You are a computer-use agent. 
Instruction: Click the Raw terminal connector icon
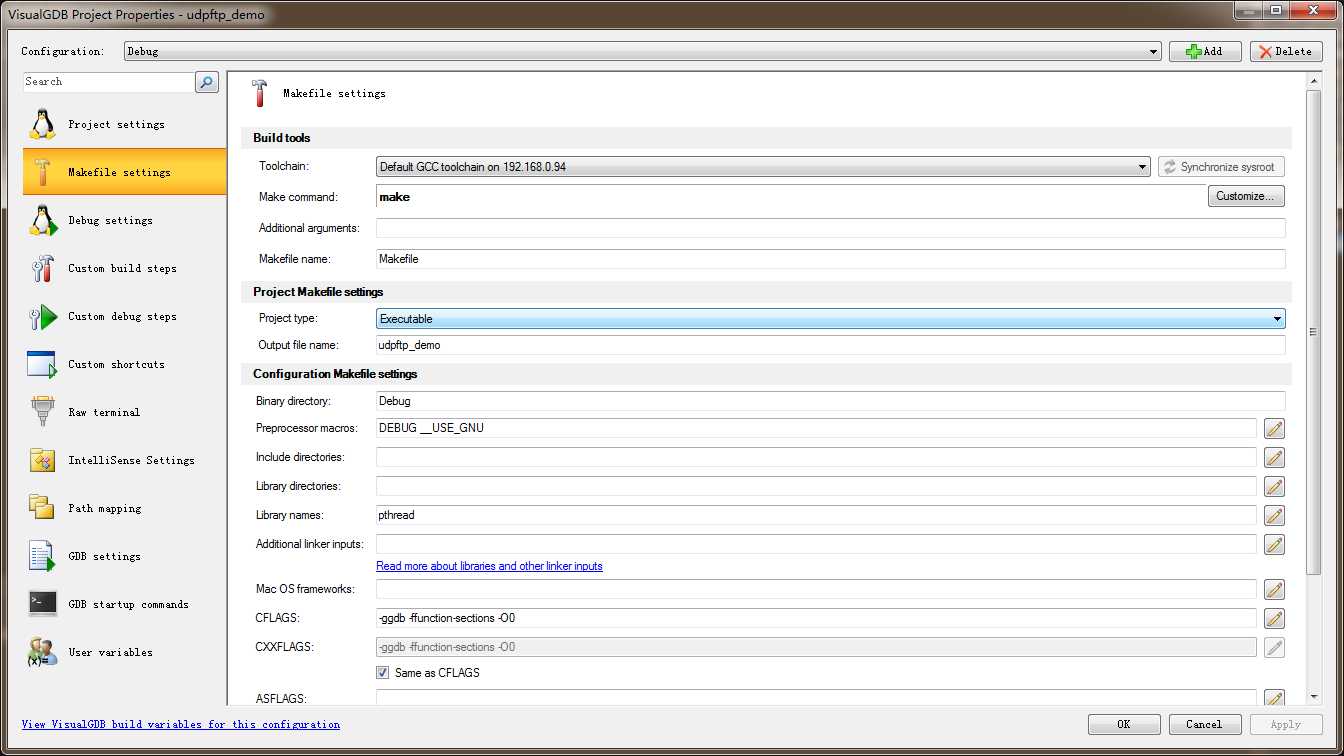pyautogui.click(x=42, y=412)
